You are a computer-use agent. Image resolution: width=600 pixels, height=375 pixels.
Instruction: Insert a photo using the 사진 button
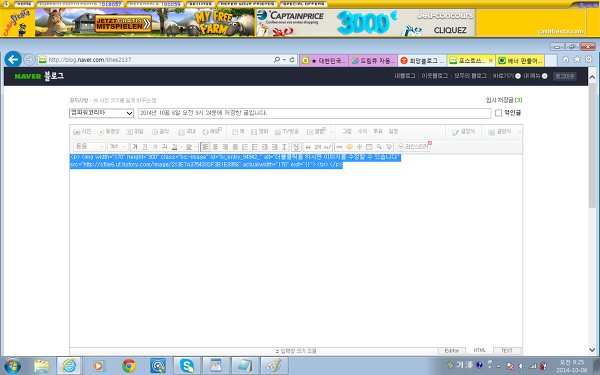pos(82,132)
